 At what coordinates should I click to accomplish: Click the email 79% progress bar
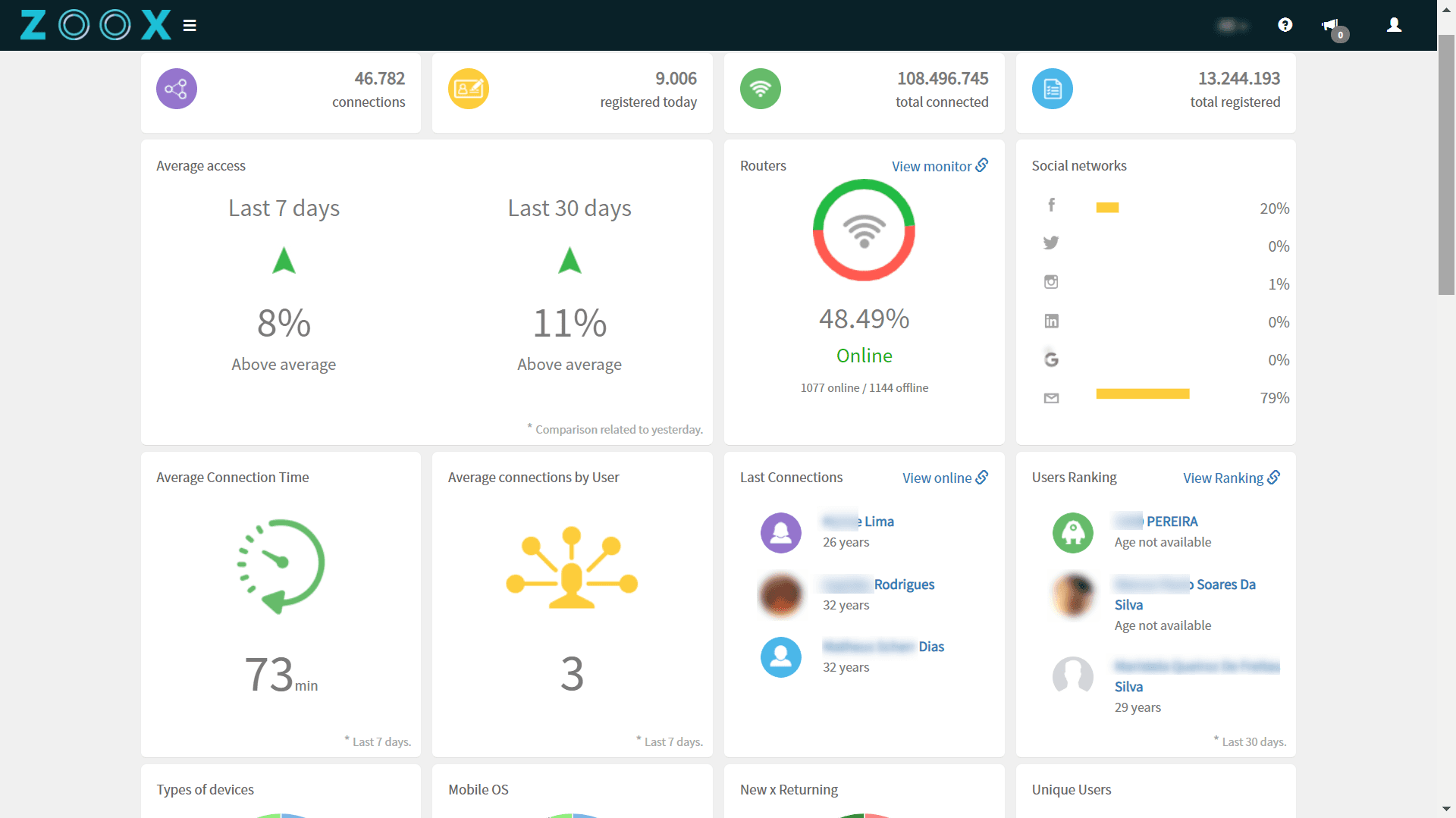tap(1142, 393)
